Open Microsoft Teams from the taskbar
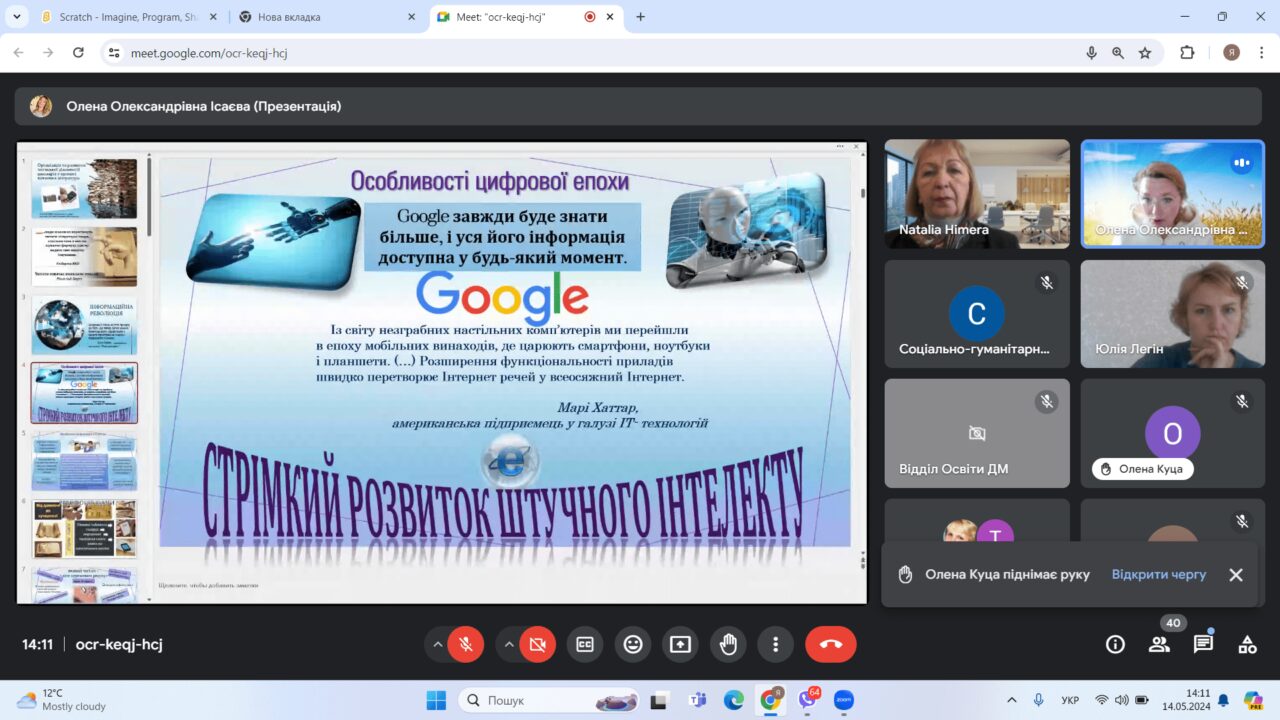The width and height of the screenshot is (1280, 720). pyautogui.click(x=697, y=700)
